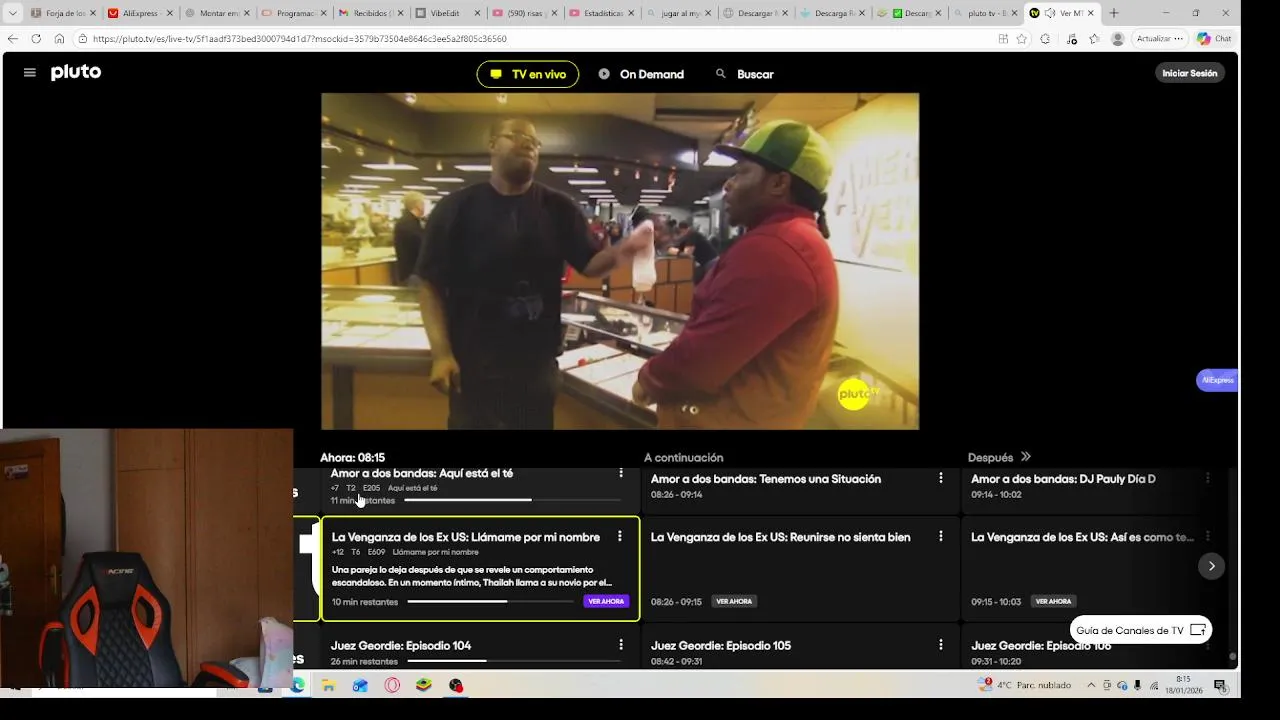Open File Explorer from the taskbar
Viewport: 1280px width, 720px height.
pos(328,685)
